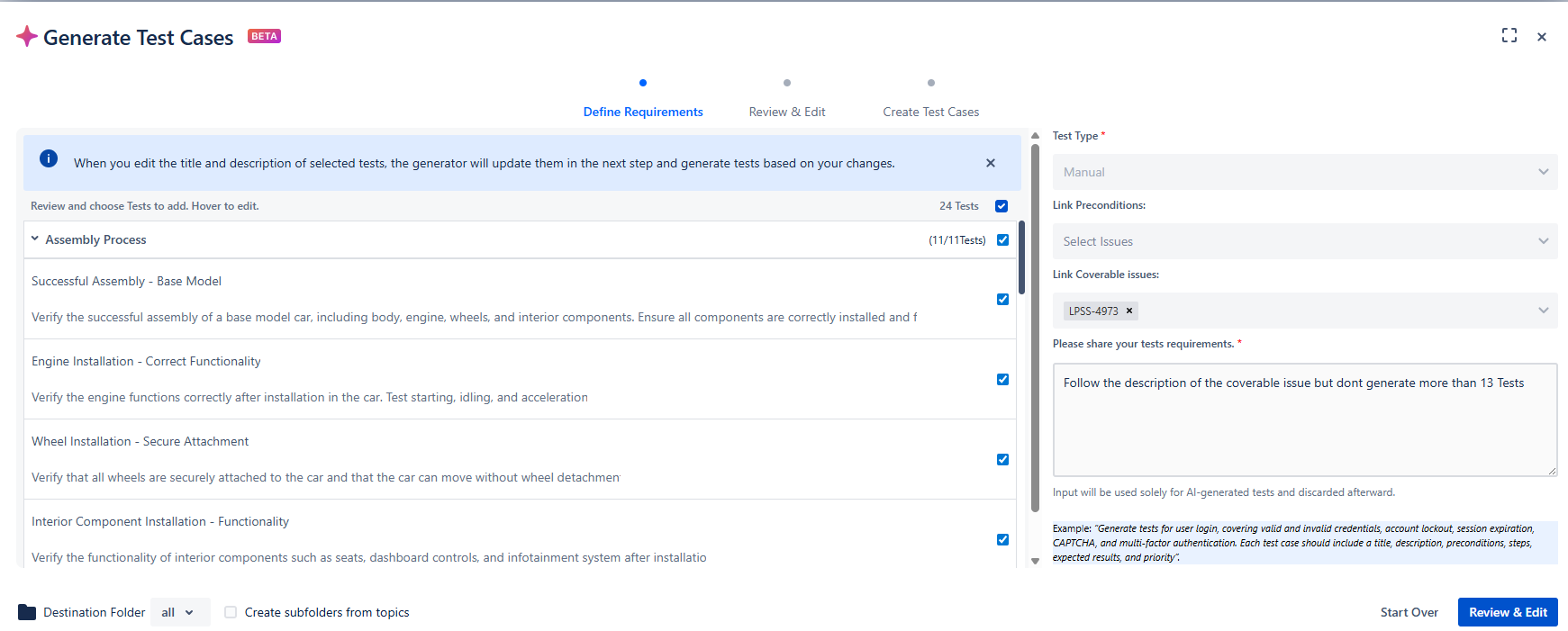
Task: Open the Link Coverable issues dropdown
Action: click(x=1542, y=311)
